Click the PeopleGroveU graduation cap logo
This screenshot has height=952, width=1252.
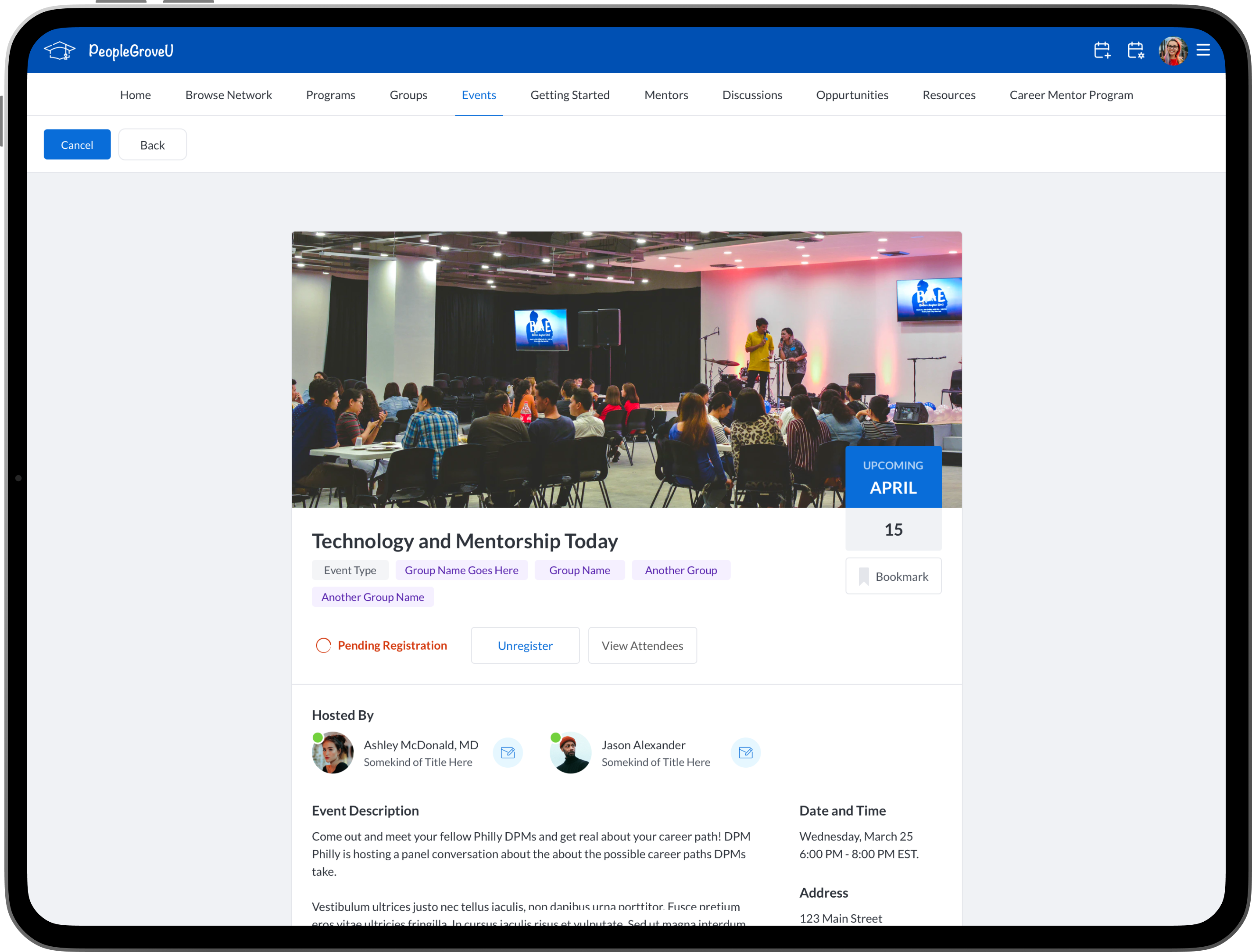pos(60,51)
